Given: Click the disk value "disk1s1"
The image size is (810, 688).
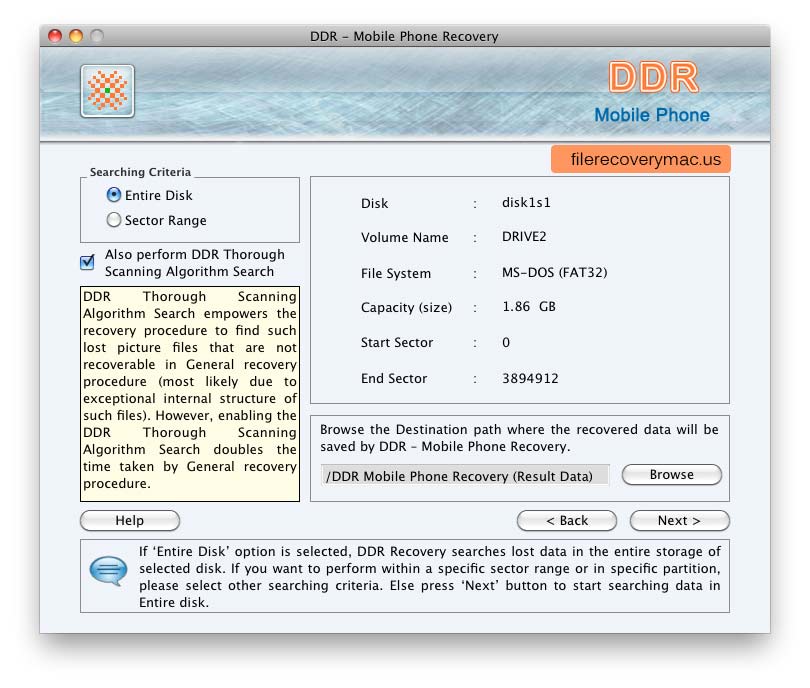Looking at the screenshot, I should tap(526, 202).
